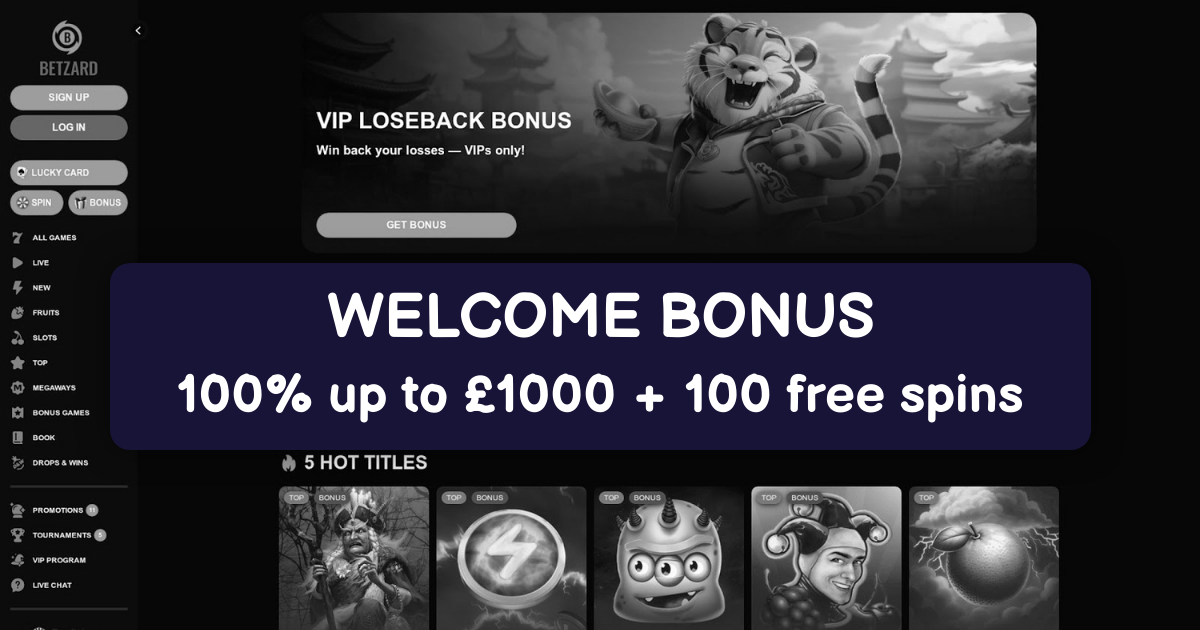Click the Sign Up button
The width and height of the screenshot is (1200, 630).
pos(69,97)
